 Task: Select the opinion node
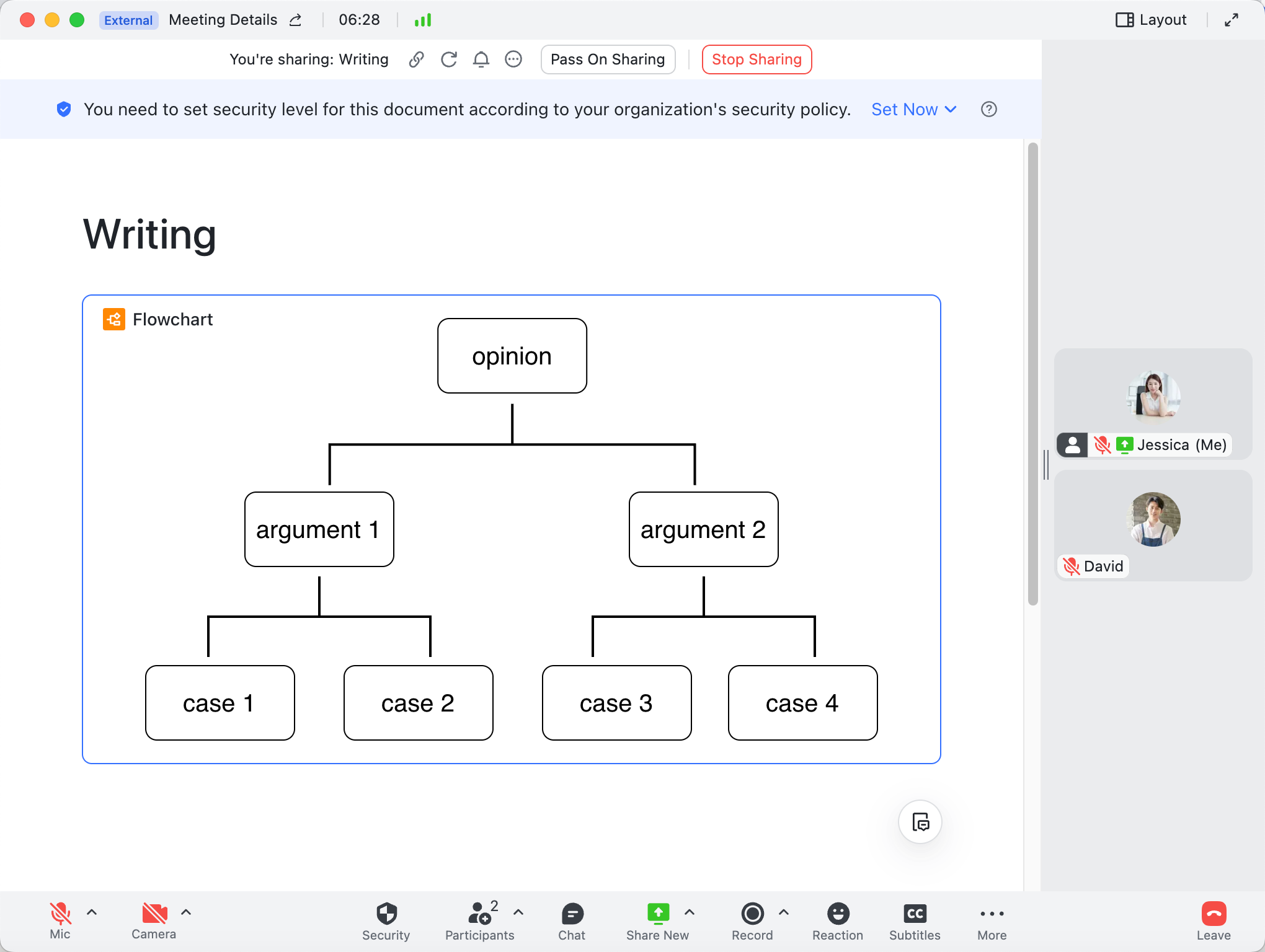(512, 356)
